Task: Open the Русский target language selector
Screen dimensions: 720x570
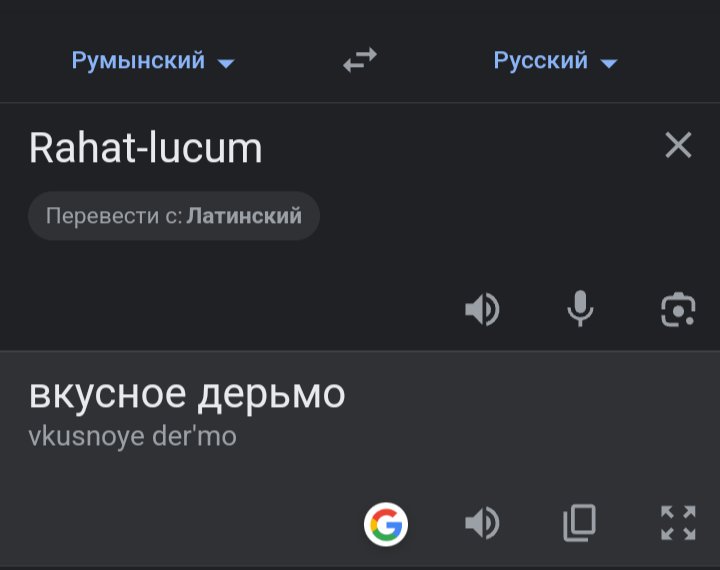Action: tap(541, 61)
